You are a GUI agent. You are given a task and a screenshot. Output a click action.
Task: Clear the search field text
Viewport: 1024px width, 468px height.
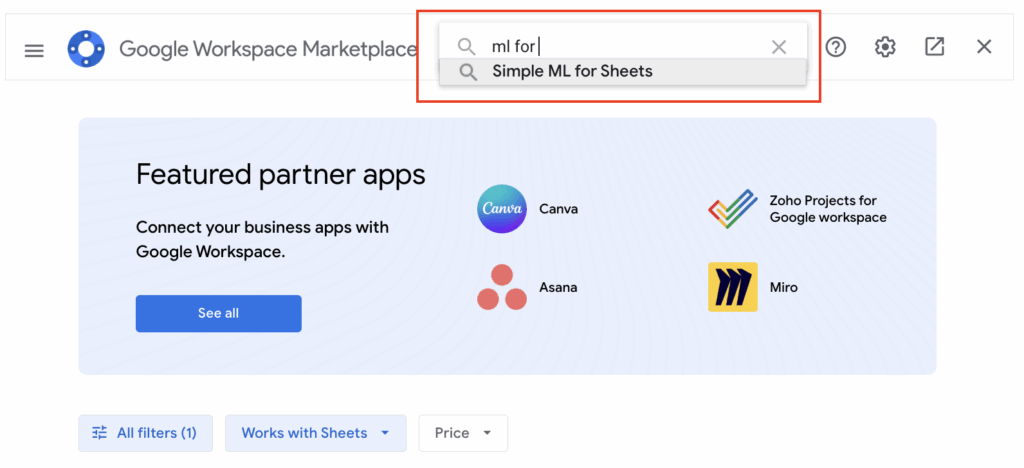[779, 47]
